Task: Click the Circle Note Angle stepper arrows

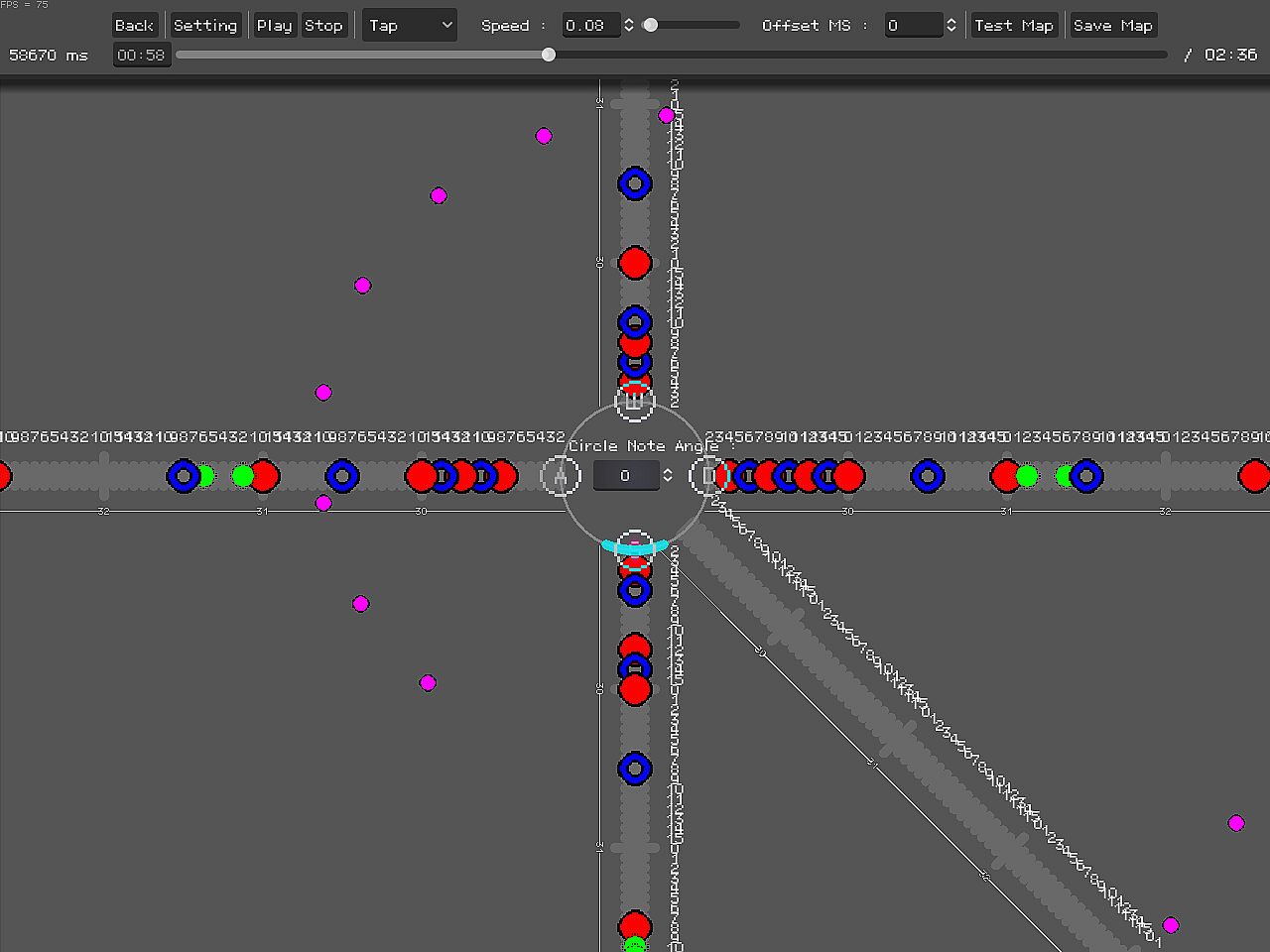Action: point(668,476)
